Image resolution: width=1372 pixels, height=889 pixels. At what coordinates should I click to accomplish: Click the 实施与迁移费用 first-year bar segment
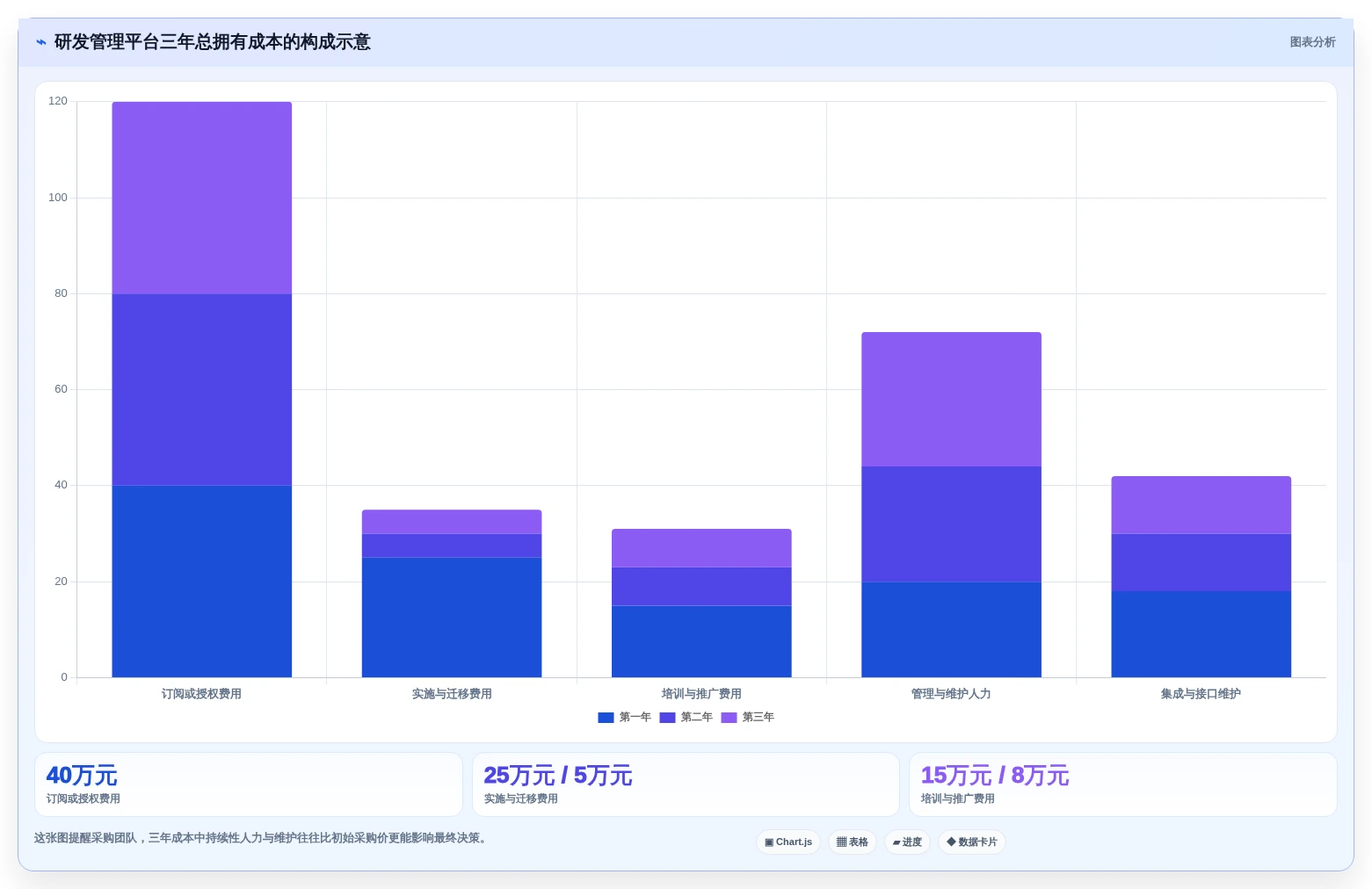coord(452,618)
